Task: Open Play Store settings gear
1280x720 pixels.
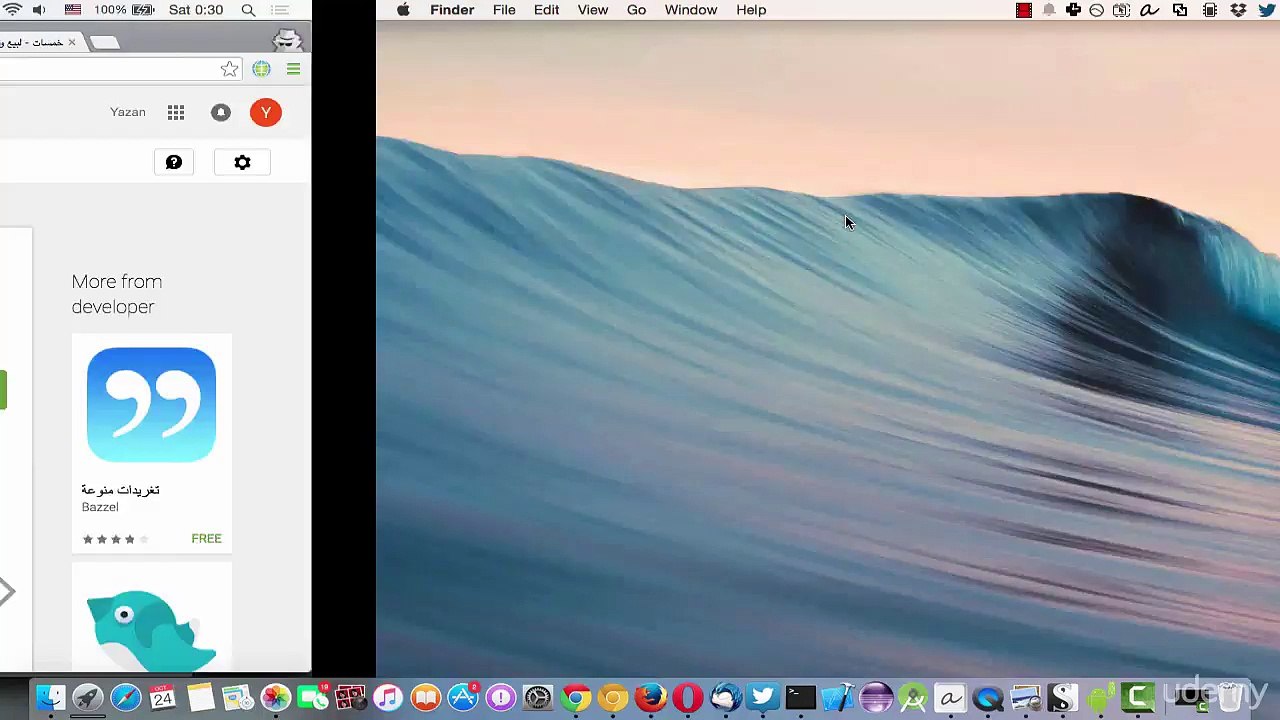Action: tap(242, 163)
